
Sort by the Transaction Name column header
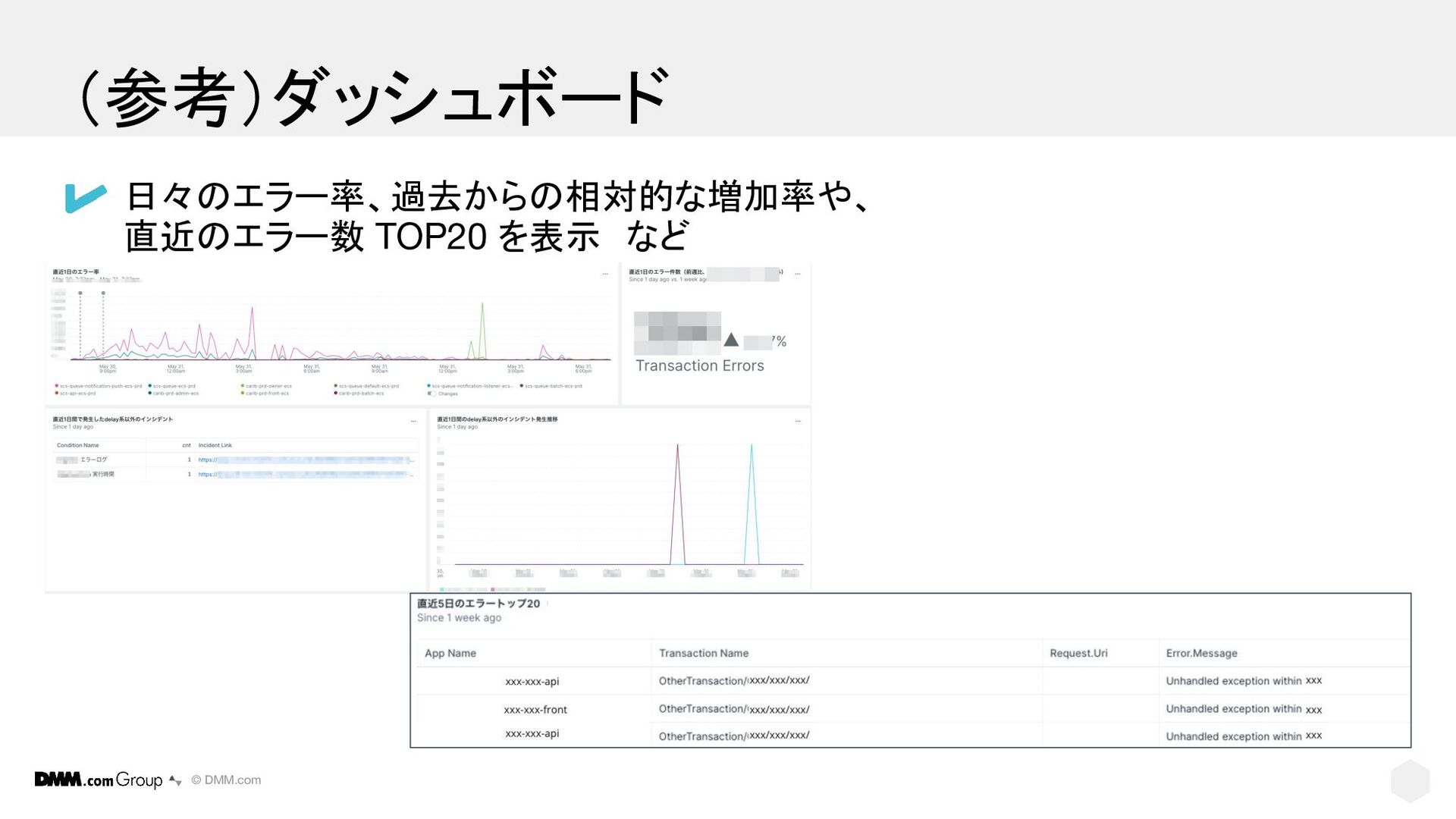coord(703,653)
